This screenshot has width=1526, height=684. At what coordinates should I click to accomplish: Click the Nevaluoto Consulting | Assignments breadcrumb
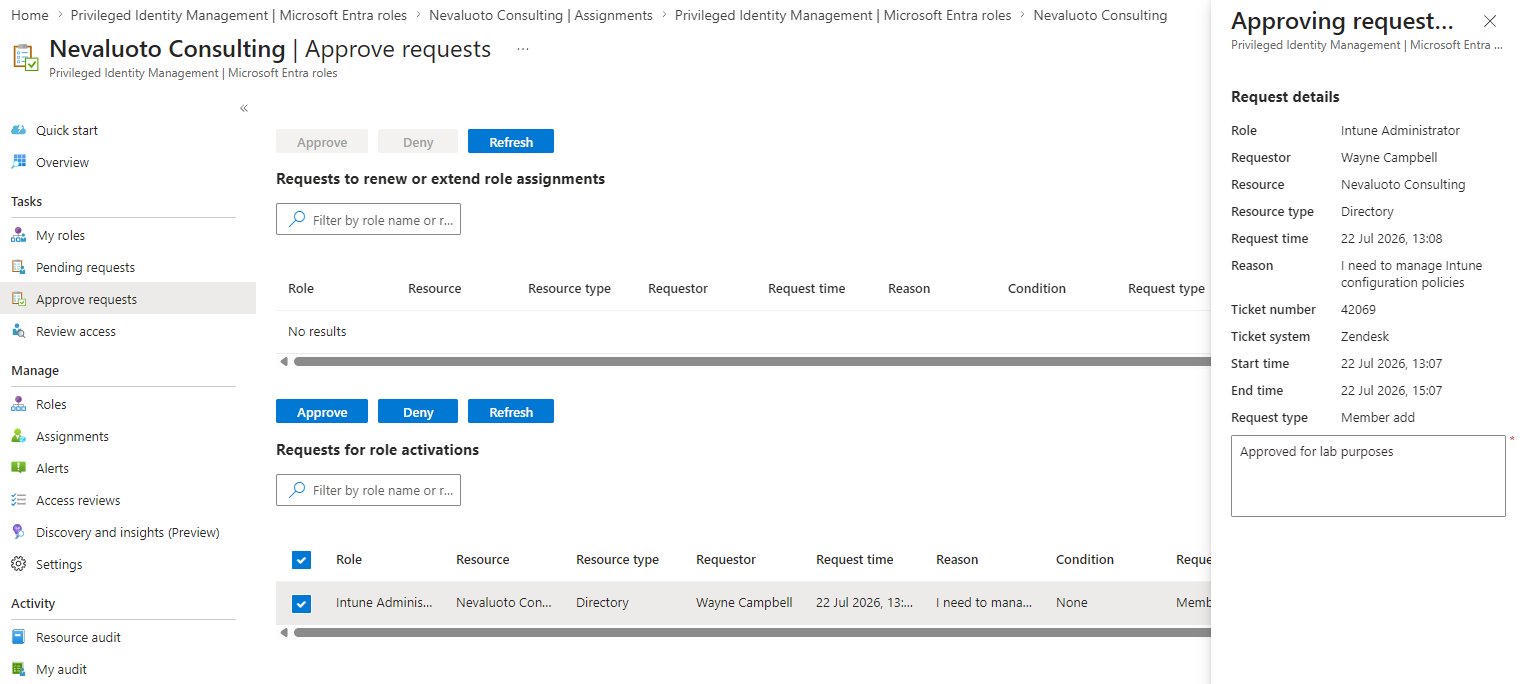[x=541, y=15]
